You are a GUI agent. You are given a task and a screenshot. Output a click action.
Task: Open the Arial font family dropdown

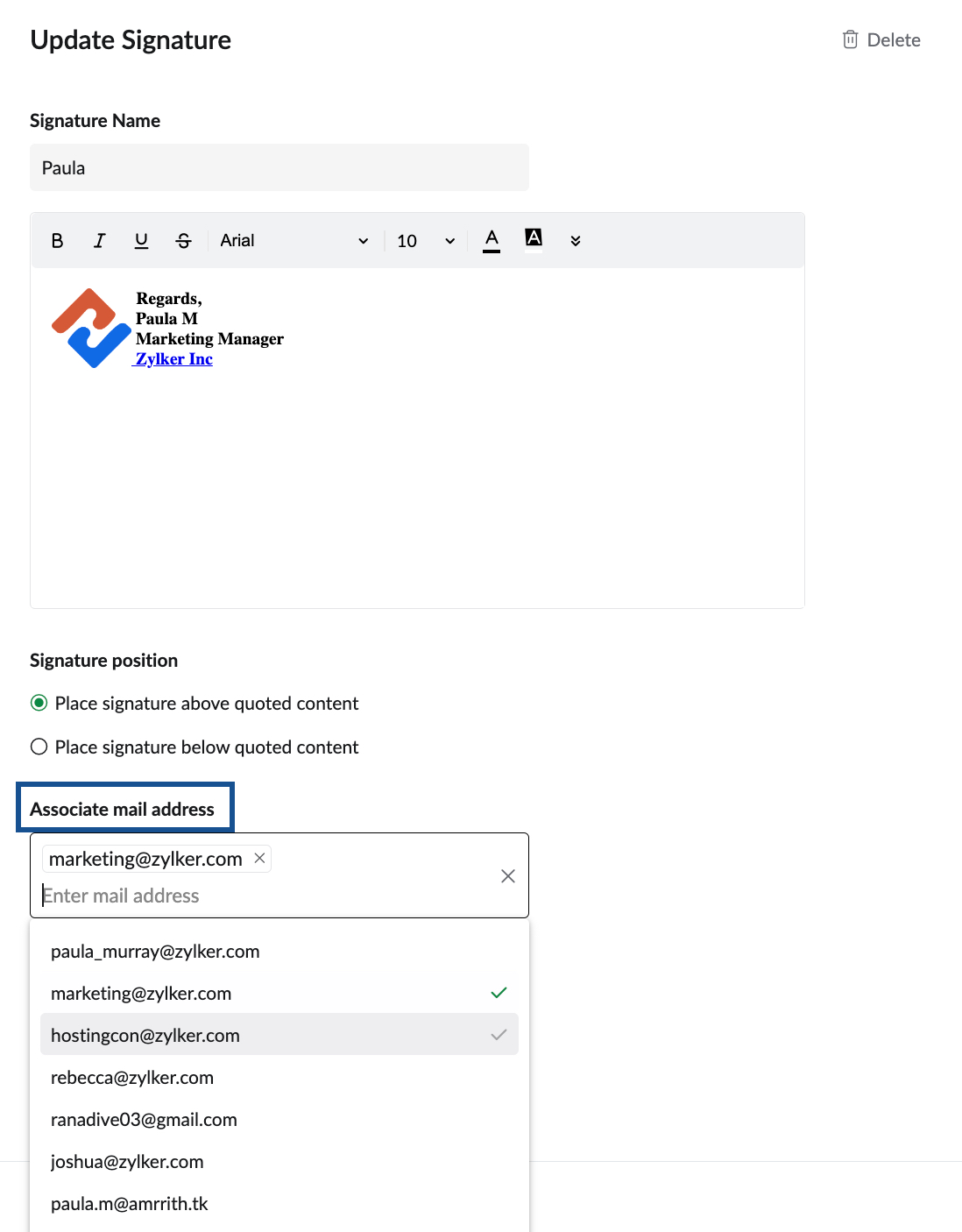(x=294, y=241)
